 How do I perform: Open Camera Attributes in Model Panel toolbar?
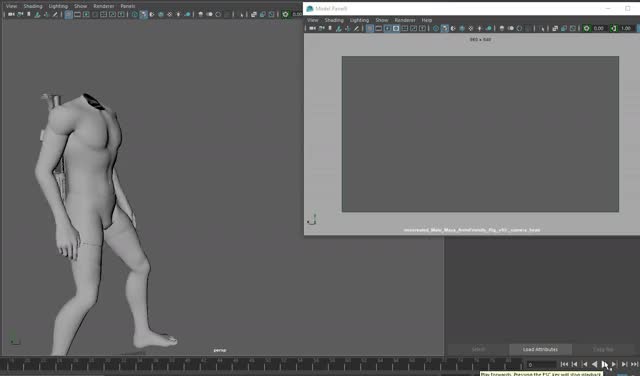[x=321, y=28]
